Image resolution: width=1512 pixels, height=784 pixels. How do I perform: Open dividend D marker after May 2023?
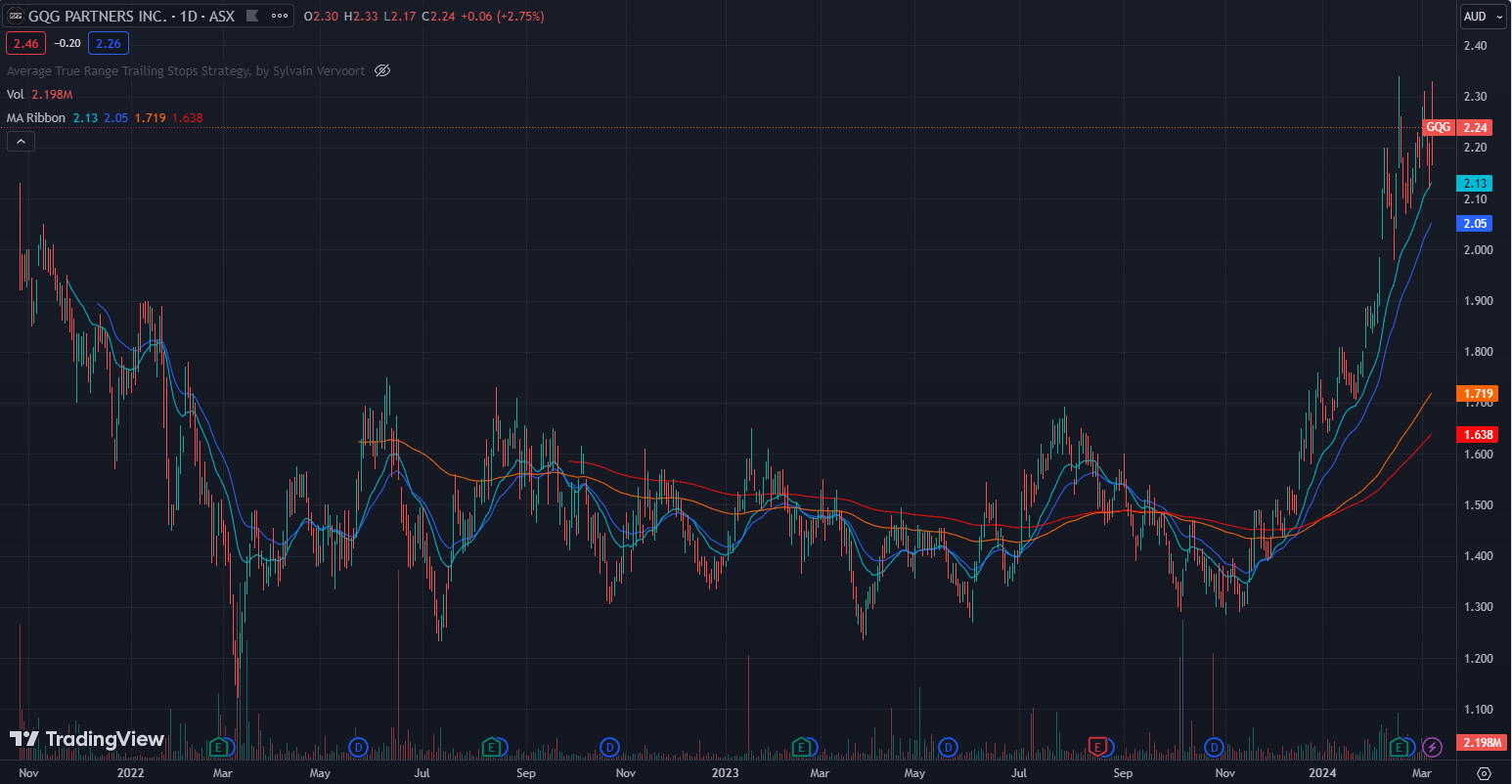[948, 748]
